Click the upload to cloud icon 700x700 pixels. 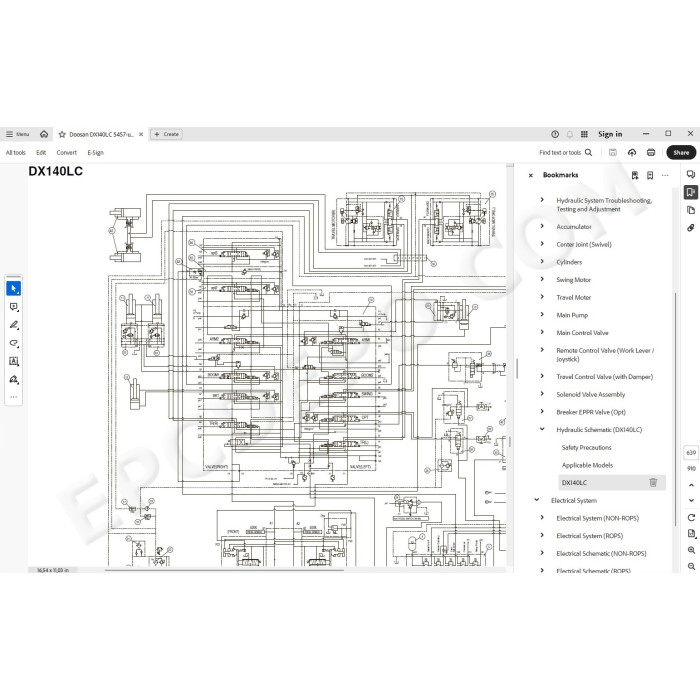[x=632, y=153]
